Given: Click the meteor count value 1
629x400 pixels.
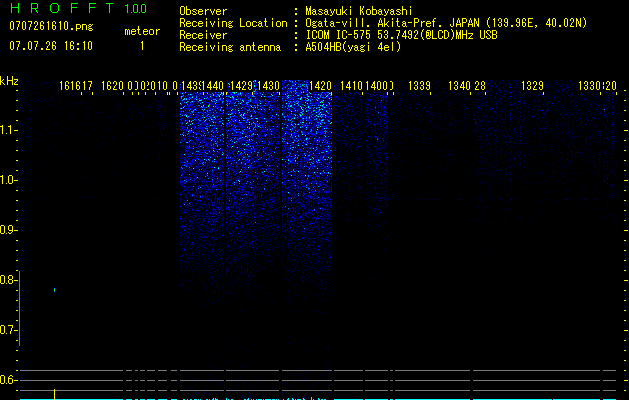Looking at the screenshot, I should (142, 46).
